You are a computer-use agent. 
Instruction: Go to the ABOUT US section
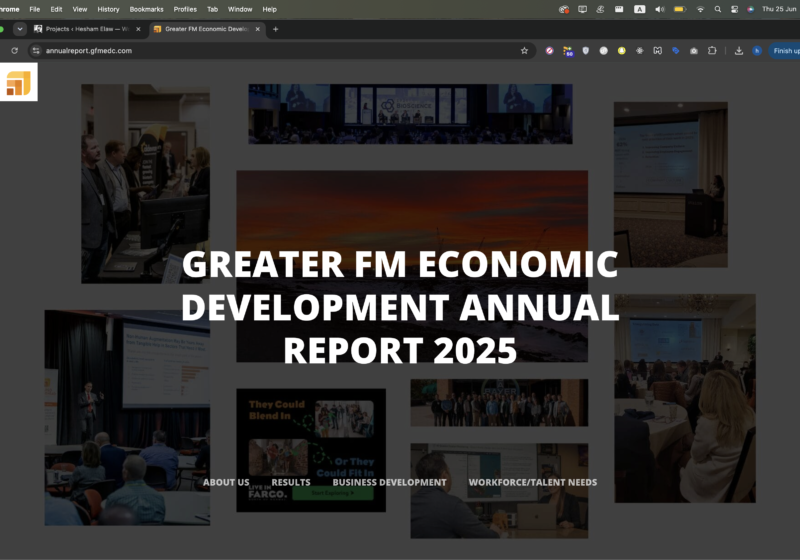tap(226, 482)
